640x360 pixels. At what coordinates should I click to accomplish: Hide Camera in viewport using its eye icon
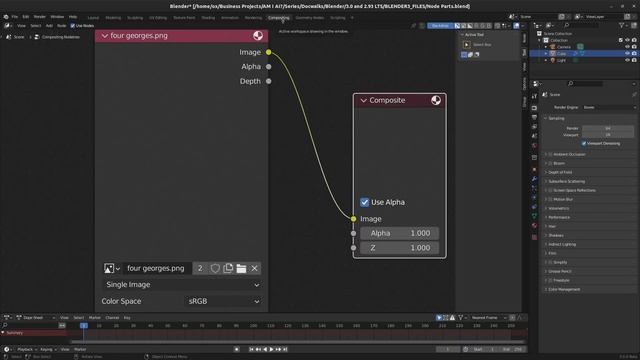coord(627,47)
